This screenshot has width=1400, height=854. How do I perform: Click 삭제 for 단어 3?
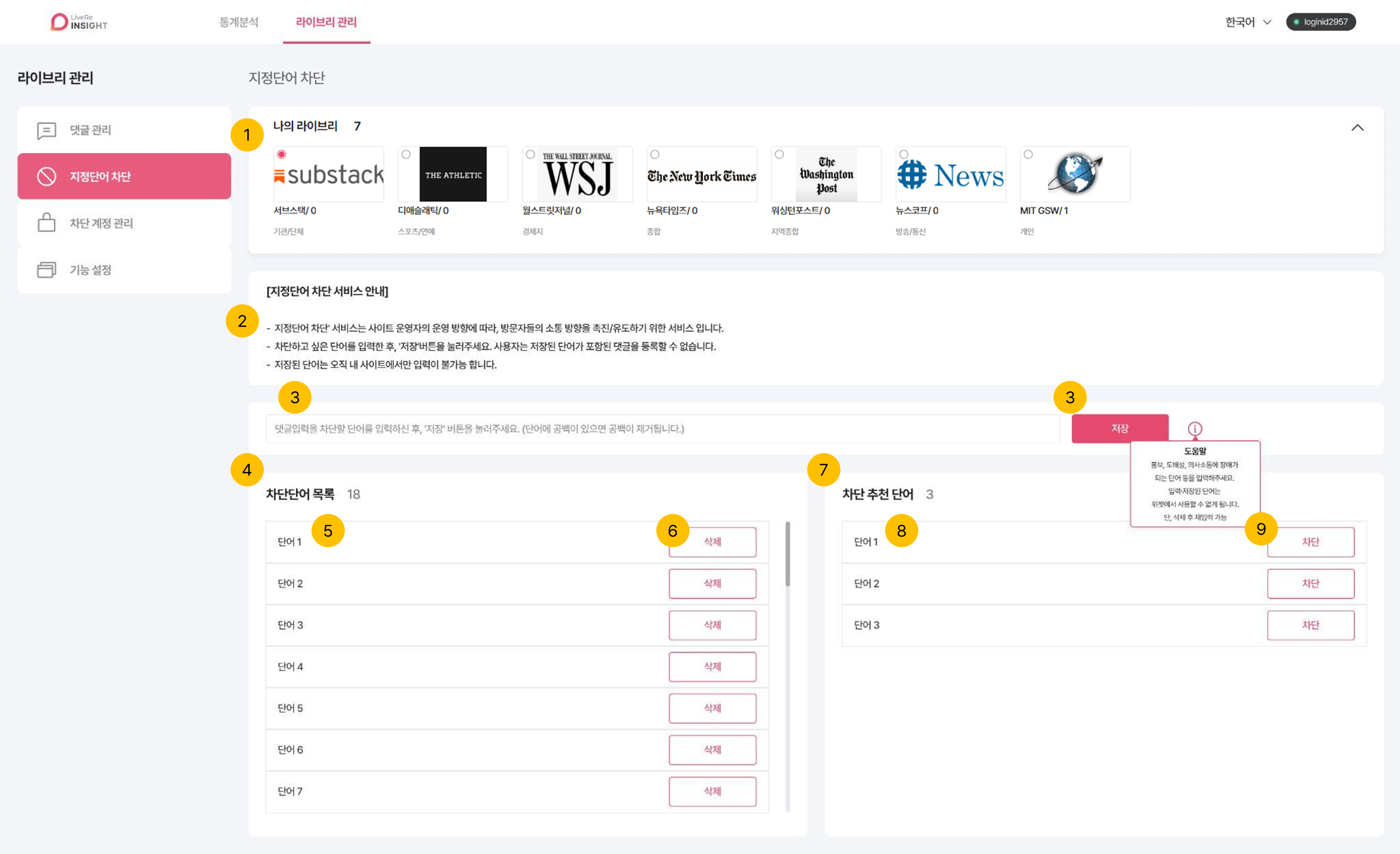pyautogui.click(x=712, y=625)
